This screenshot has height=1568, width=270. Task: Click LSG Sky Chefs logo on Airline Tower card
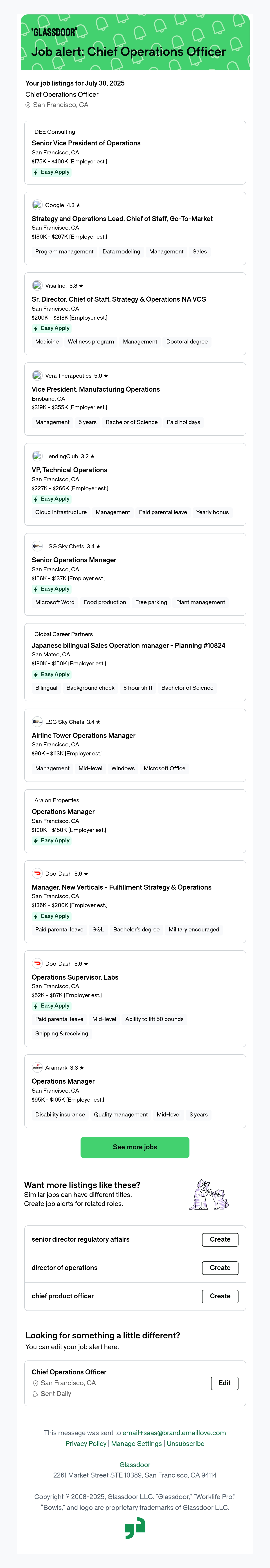point(37,721)
